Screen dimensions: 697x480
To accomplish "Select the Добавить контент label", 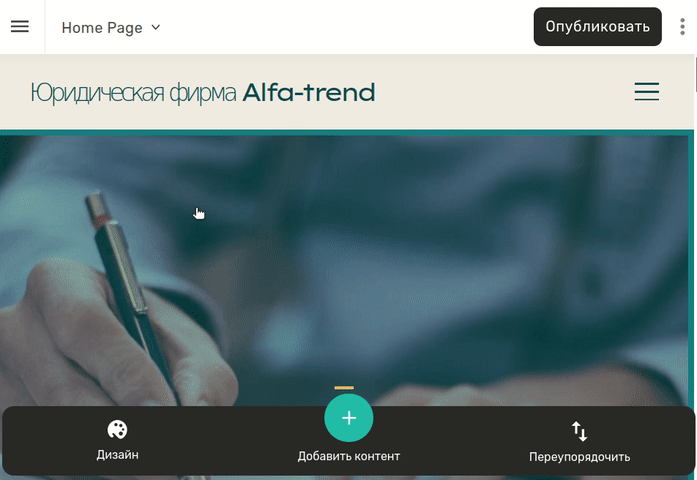I will 349,456.
